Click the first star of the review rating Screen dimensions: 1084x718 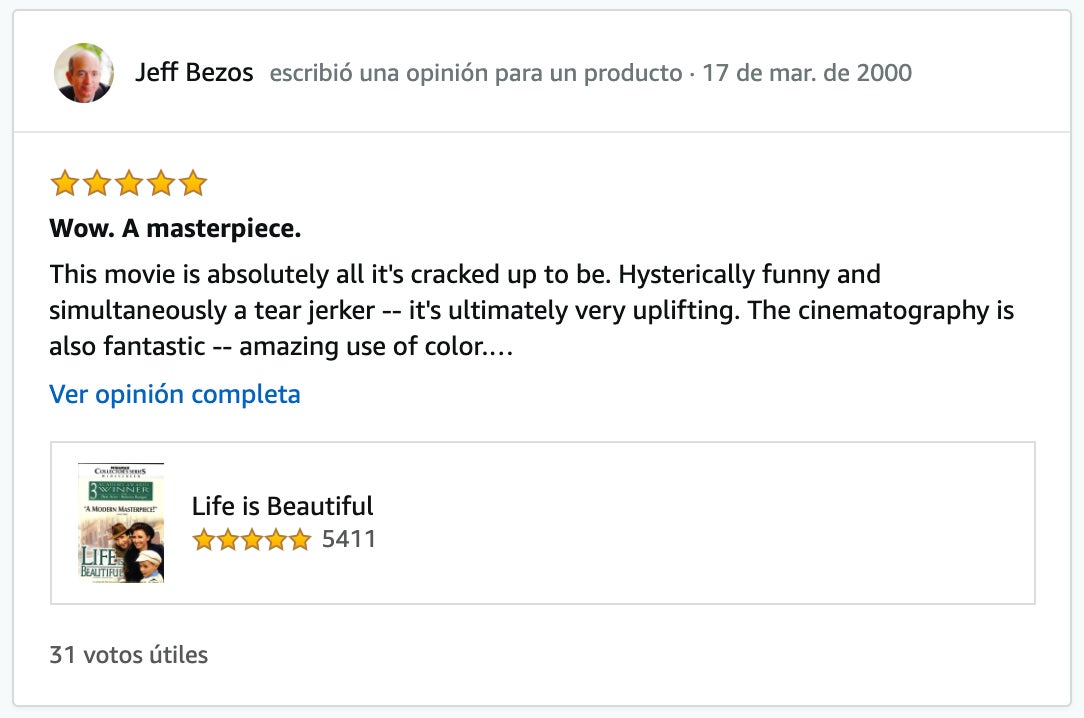point(63,183)
